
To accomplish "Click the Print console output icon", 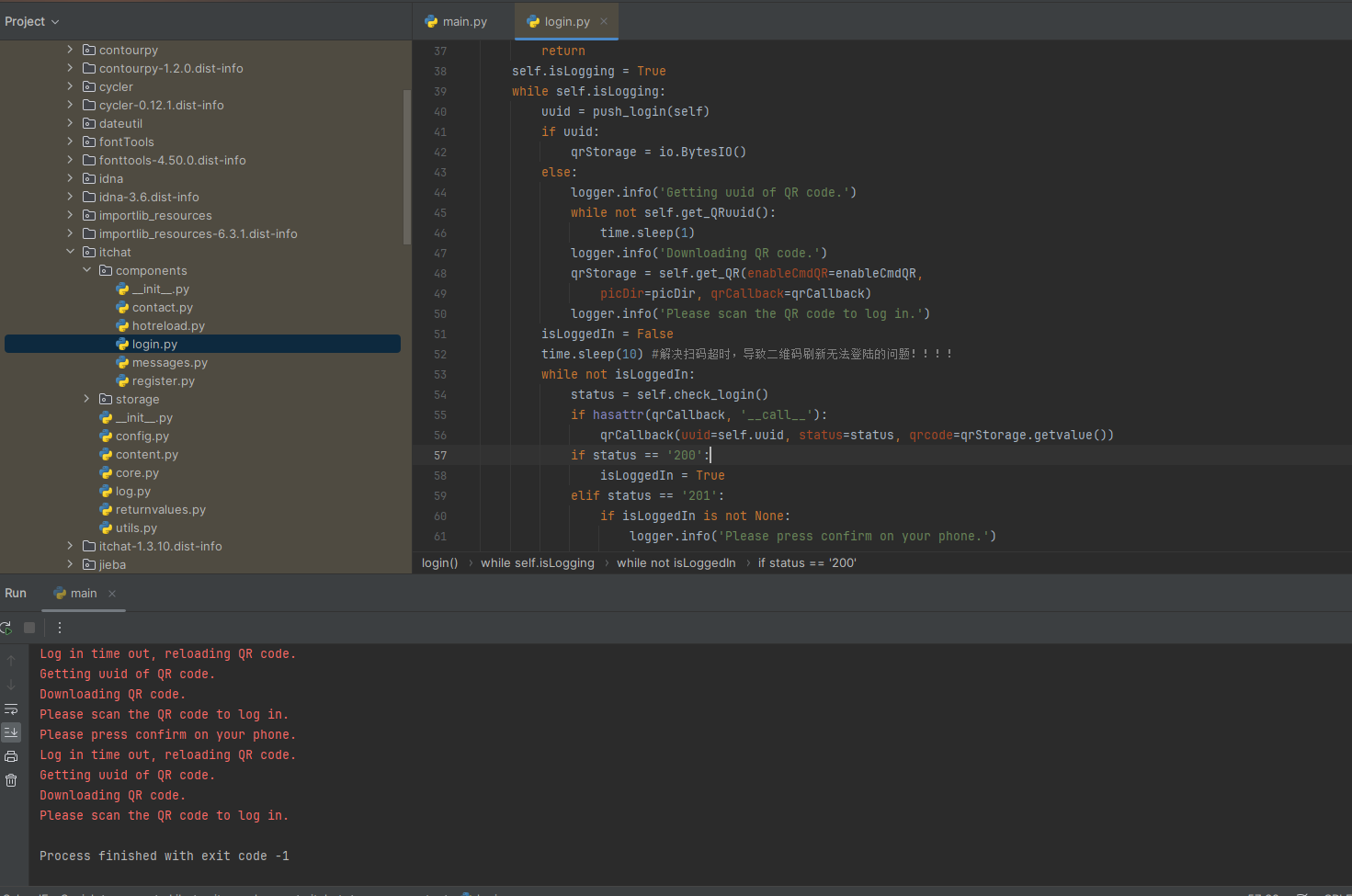I will click(11, 756).
